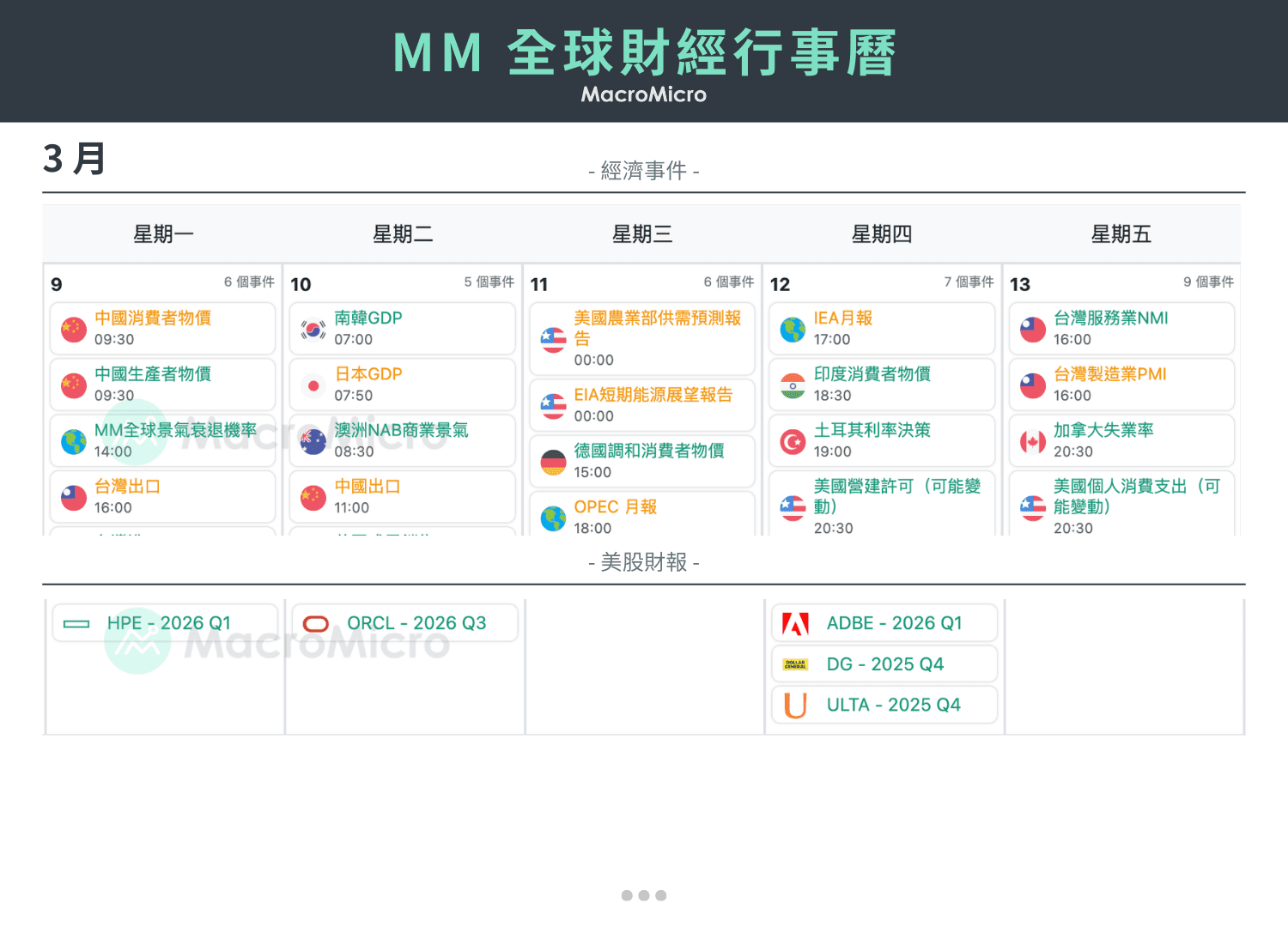
Task: Click the Canada flag beside 加拿大失業率
Action: point(1033,441)
